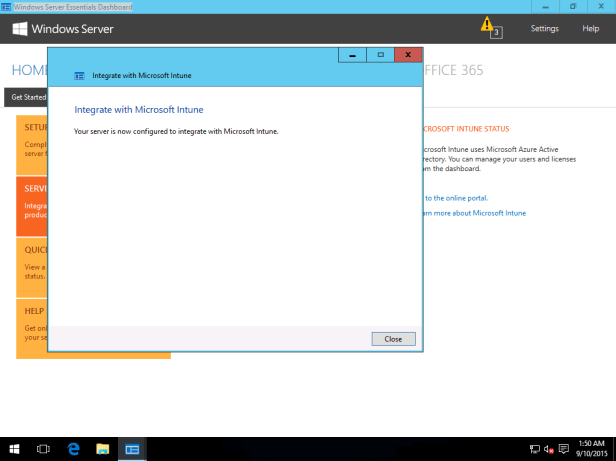
Task: Click the volume icon in system tray
Action: pyautogui.click(x=549, y=449)
